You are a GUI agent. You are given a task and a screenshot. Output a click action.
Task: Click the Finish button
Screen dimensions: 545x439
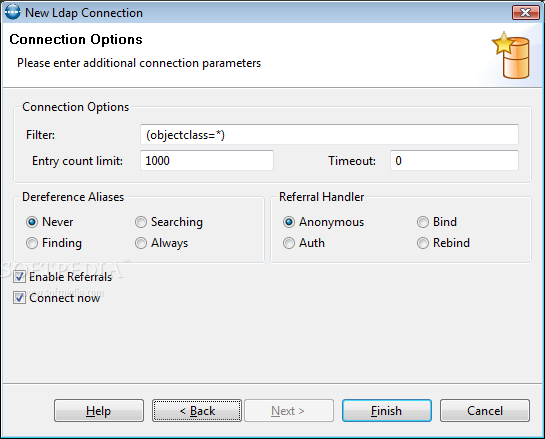pyautogui.click(x=387, y=410)
